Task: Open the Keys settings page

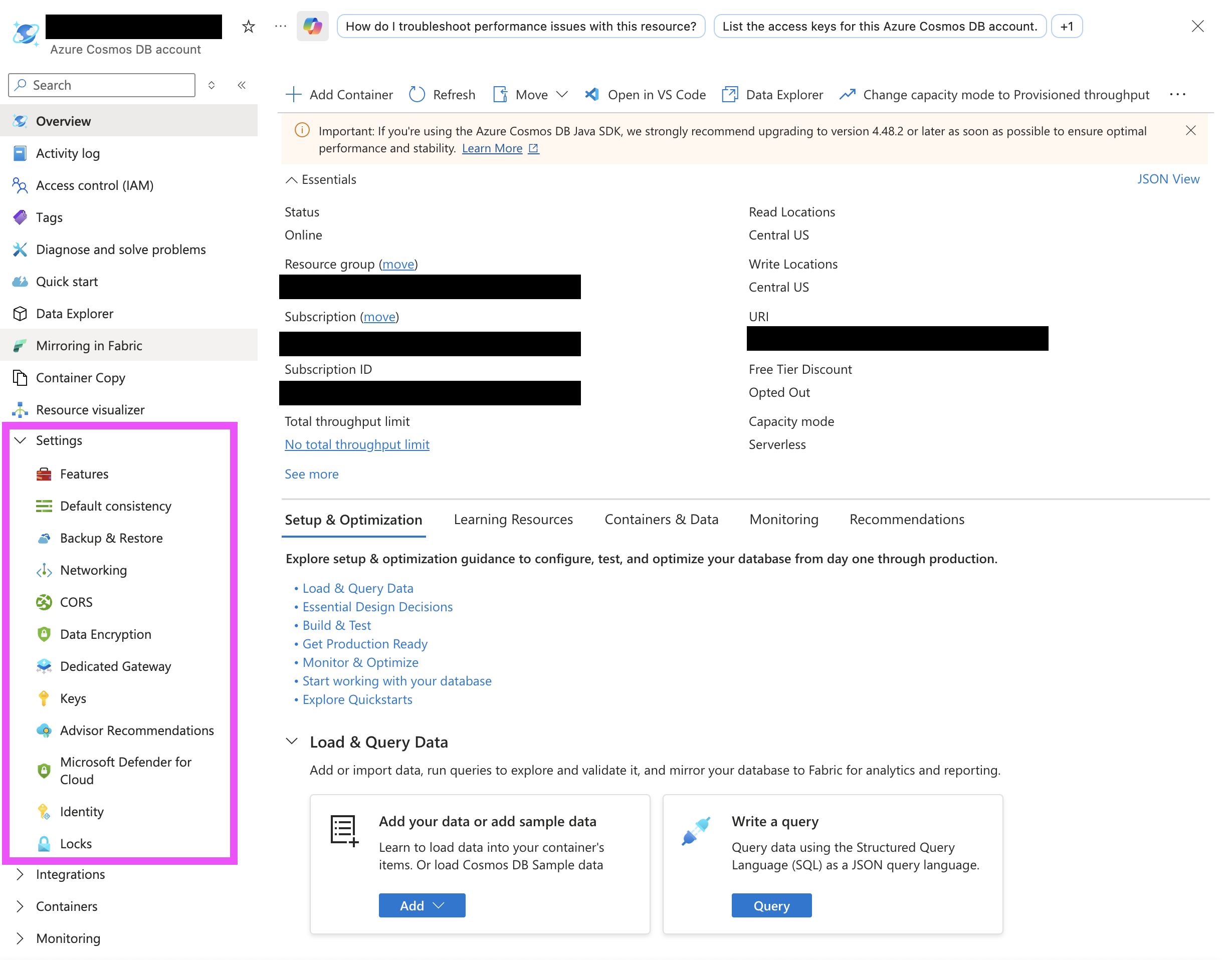Action: click(x=72, y=698)
